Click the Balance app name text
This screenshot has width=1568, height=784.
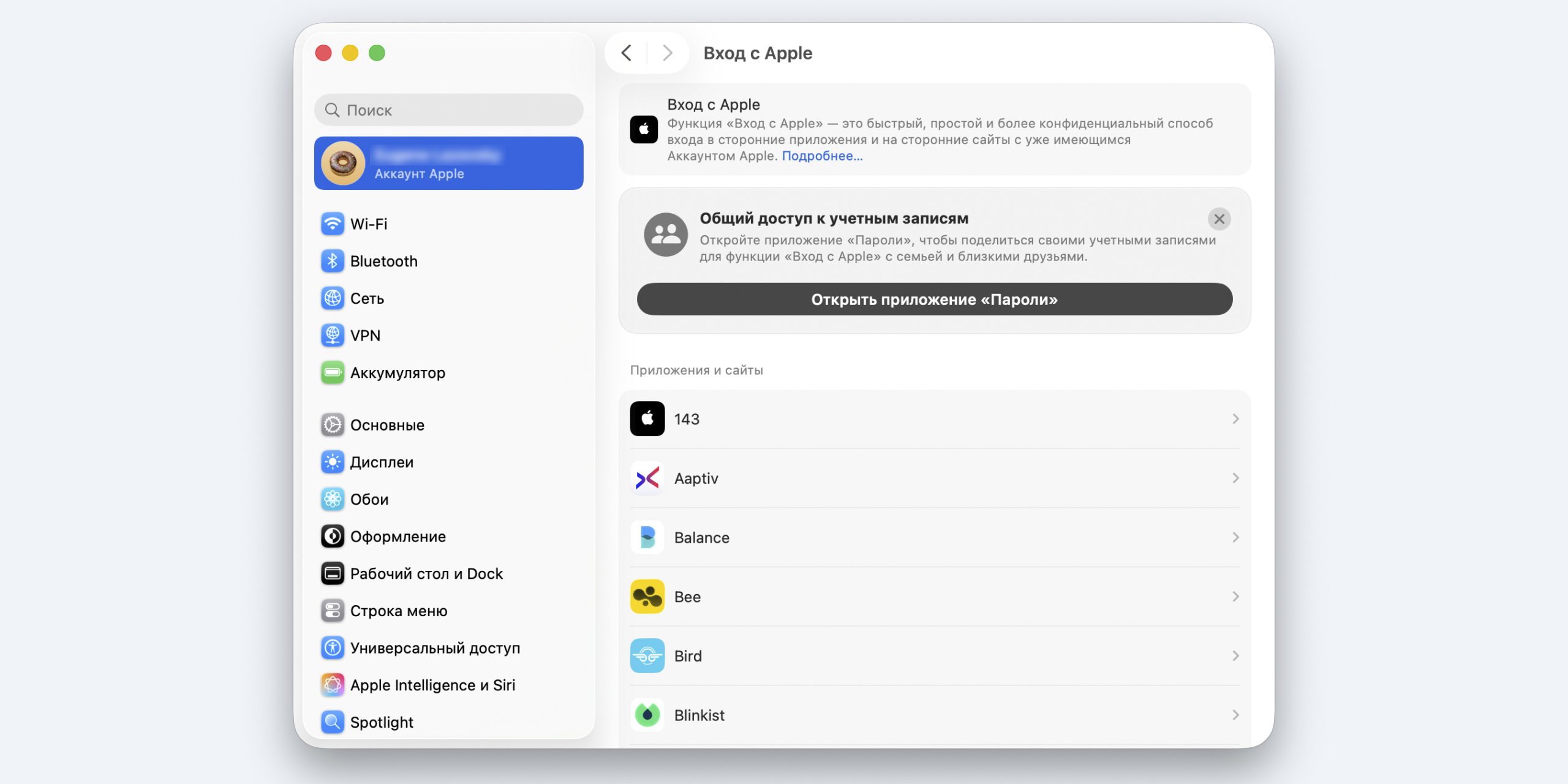(702, 538)
